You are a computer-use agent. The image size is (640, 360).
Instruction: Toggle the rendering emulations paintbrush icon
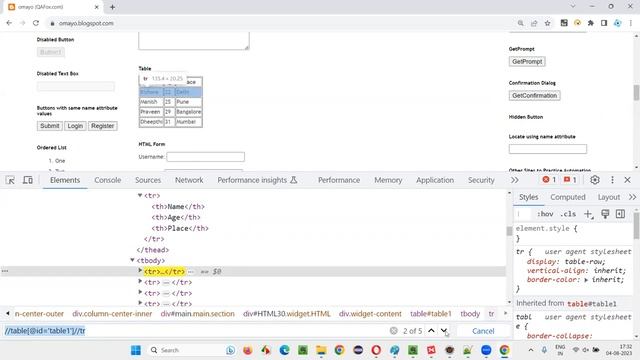605,214
